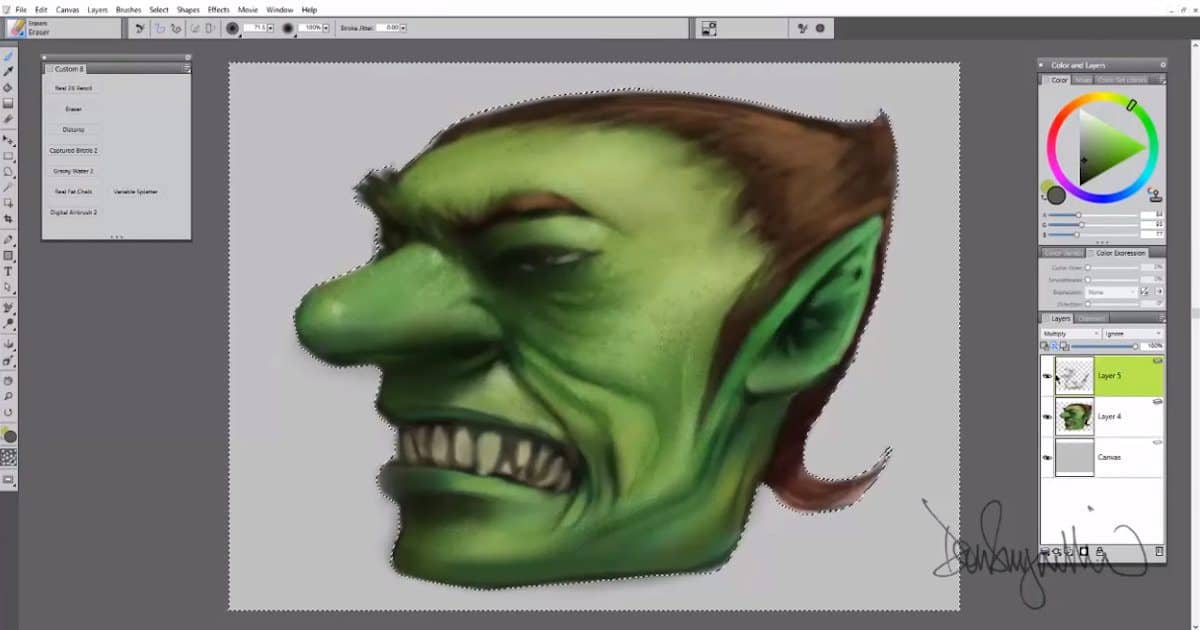Switch to the Color Expression tab

pos(1122,252)
